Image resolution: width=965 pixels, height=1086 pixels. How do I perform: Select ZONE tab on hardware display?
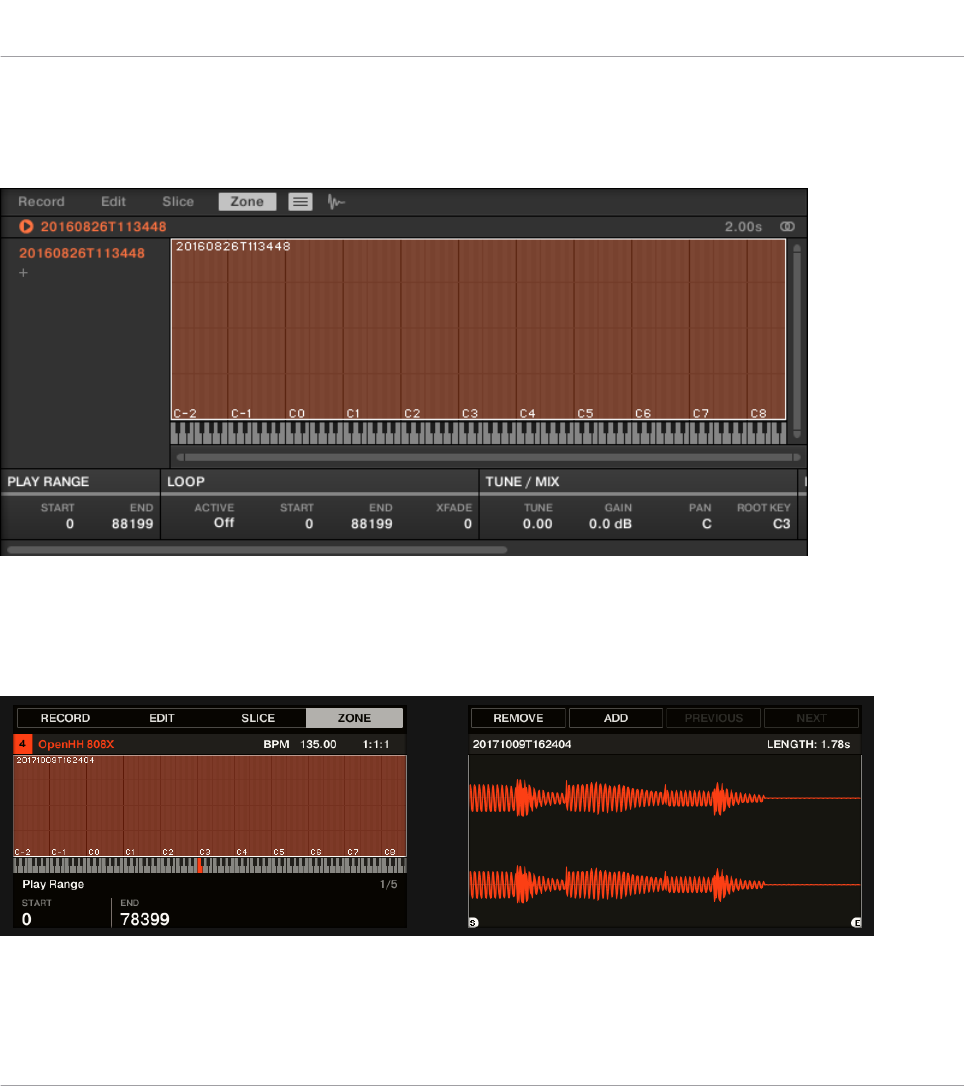tap(354, 718)
